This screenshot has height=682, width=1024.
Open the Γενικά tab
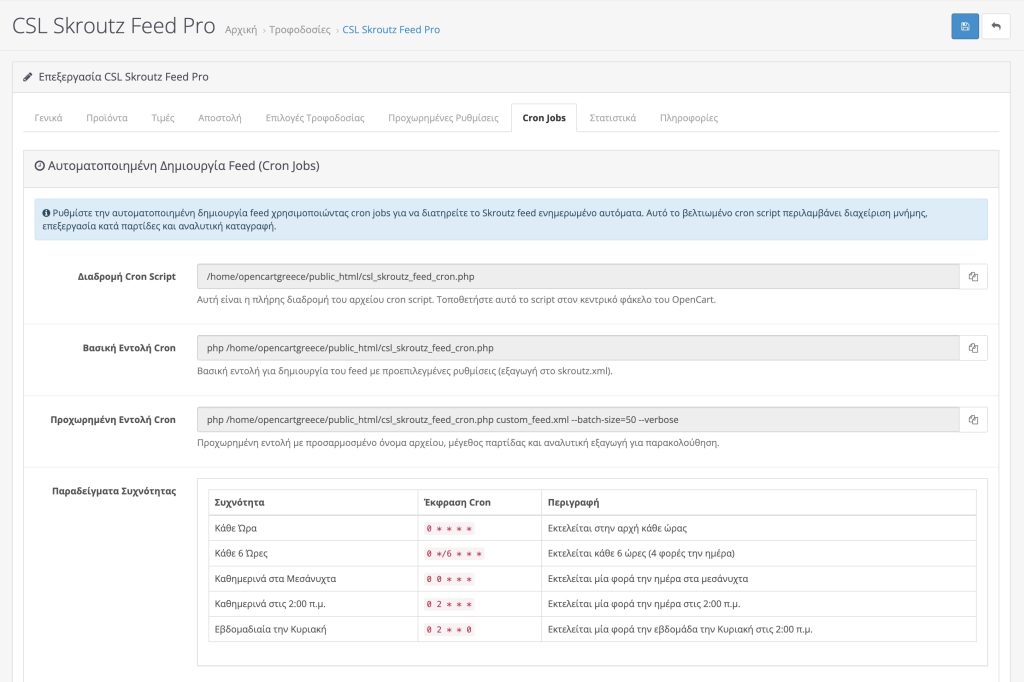[48, 118]
